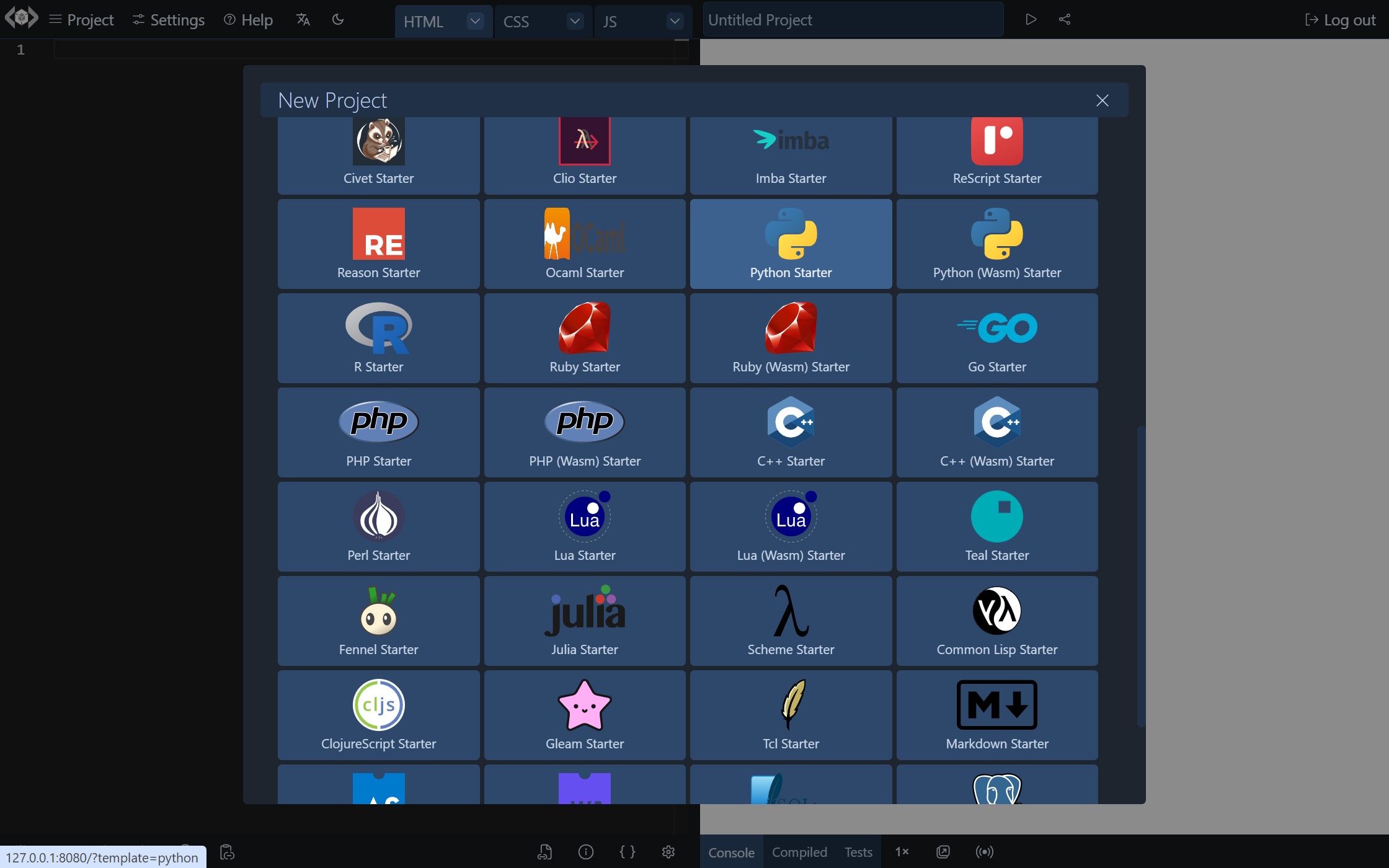
Task: Click the Untitled Project title field
Action: pyautogui.click(x=853, y=20)
